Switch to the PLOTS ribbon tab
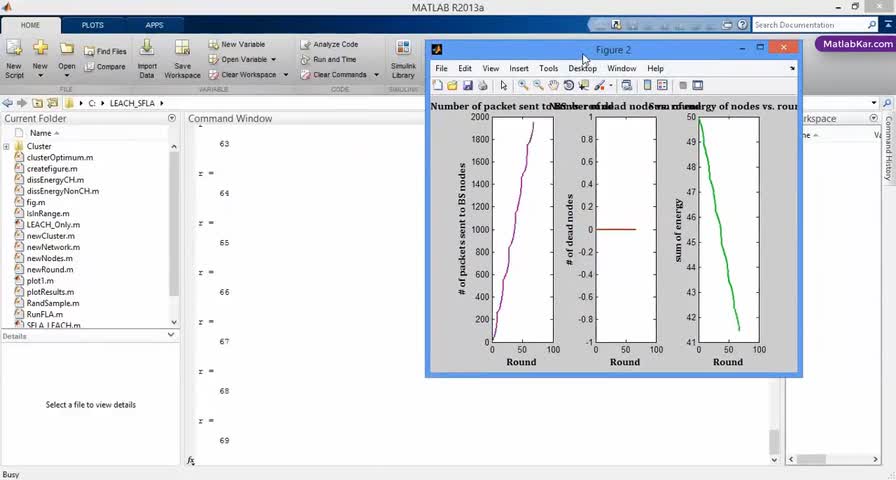The height and width of the screenshot is (480, 896). point(93,26)
